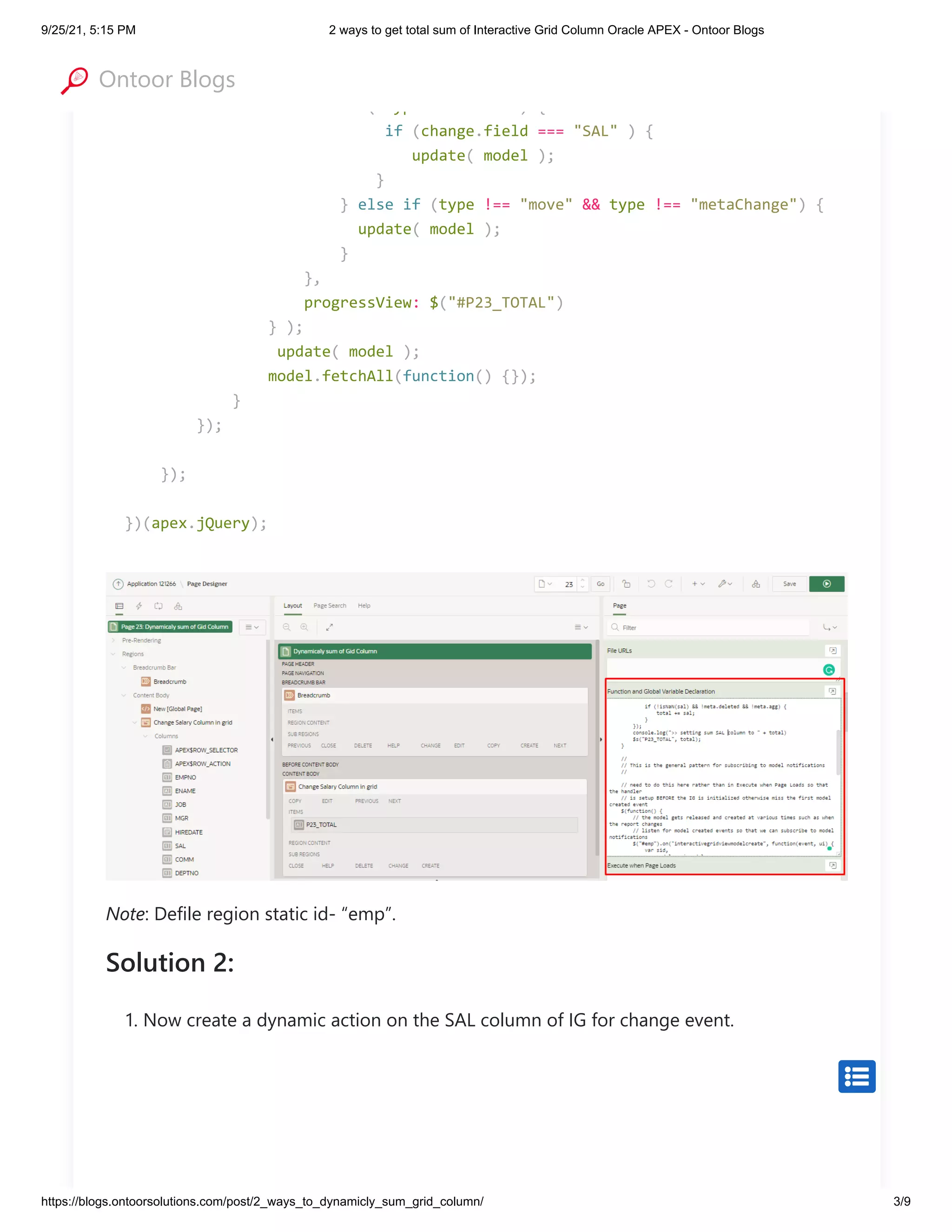Click the Redo icon in toolbar
Screen dimensions: 952x1232
tap(669, 584)
